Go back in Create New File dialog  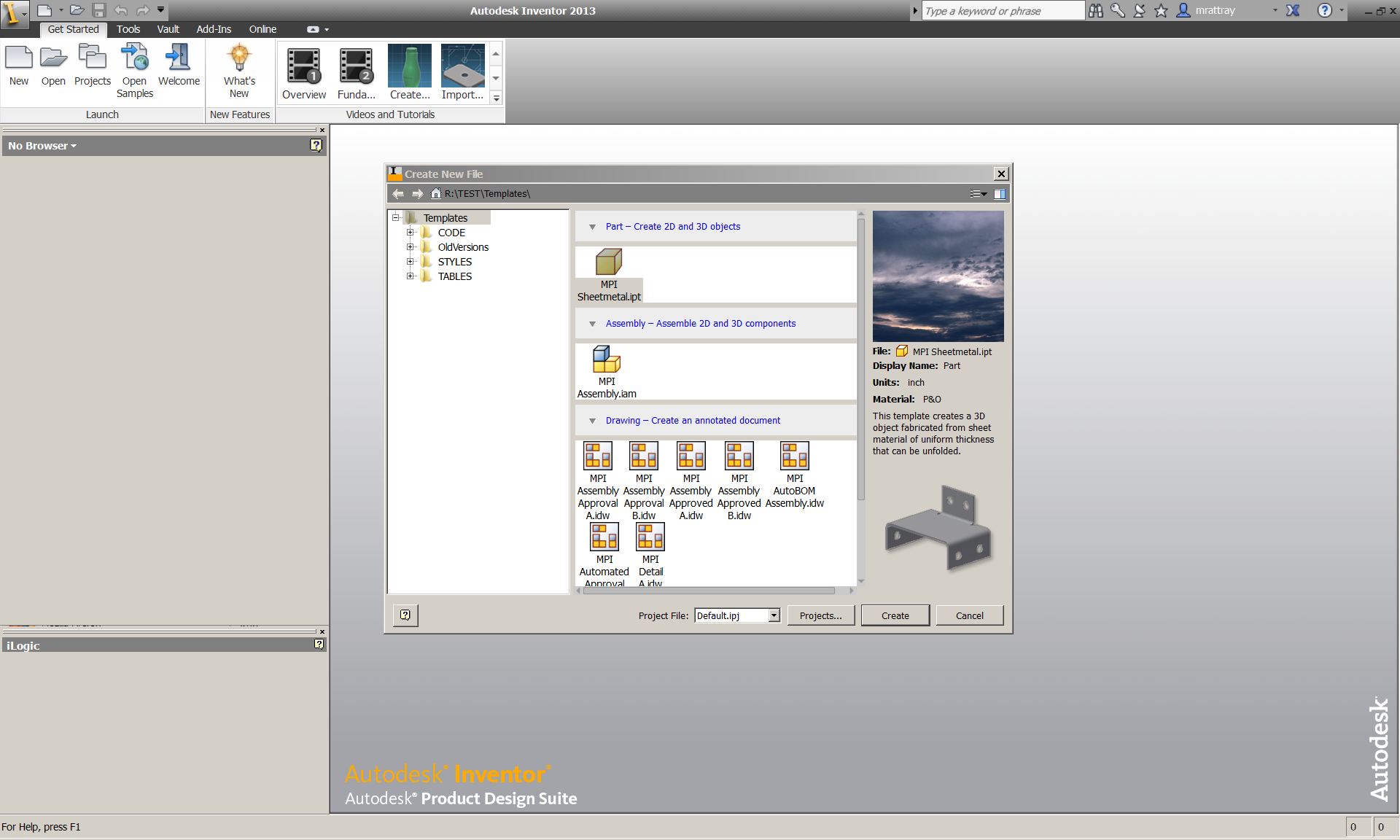tap(397, 193)
